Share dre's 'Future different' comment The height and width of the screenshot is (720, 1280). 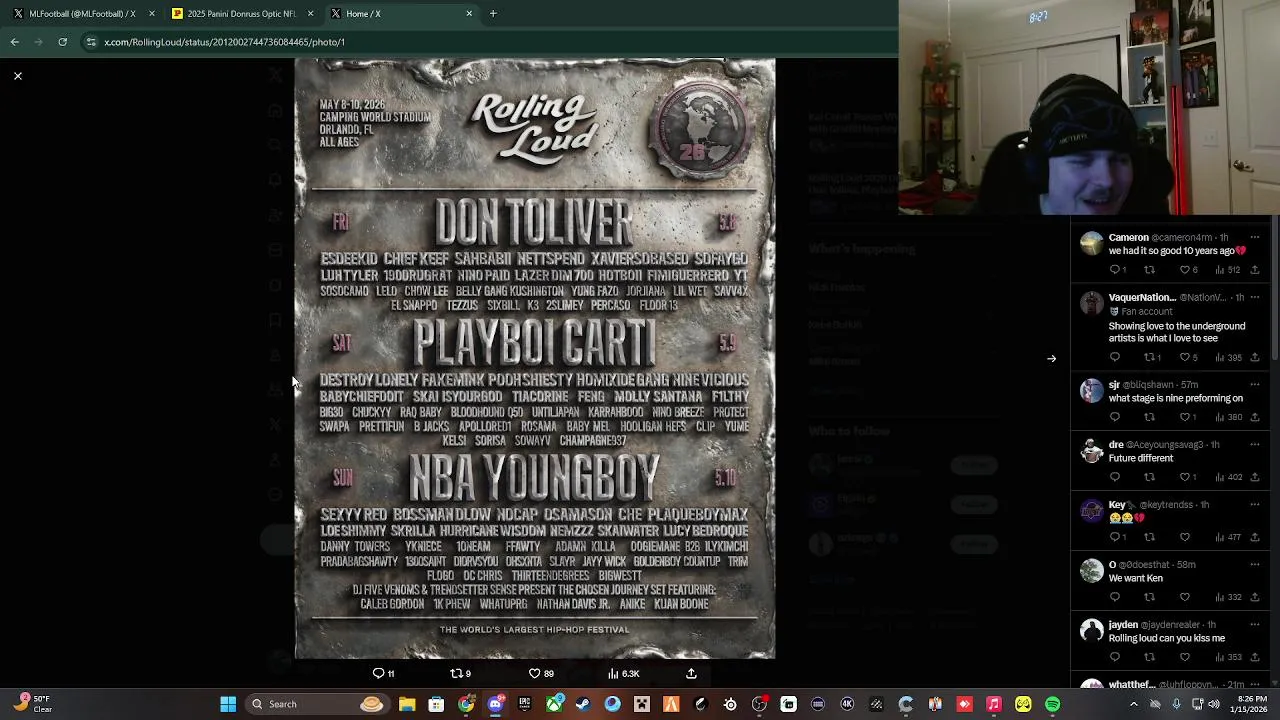click(1255, 477)
